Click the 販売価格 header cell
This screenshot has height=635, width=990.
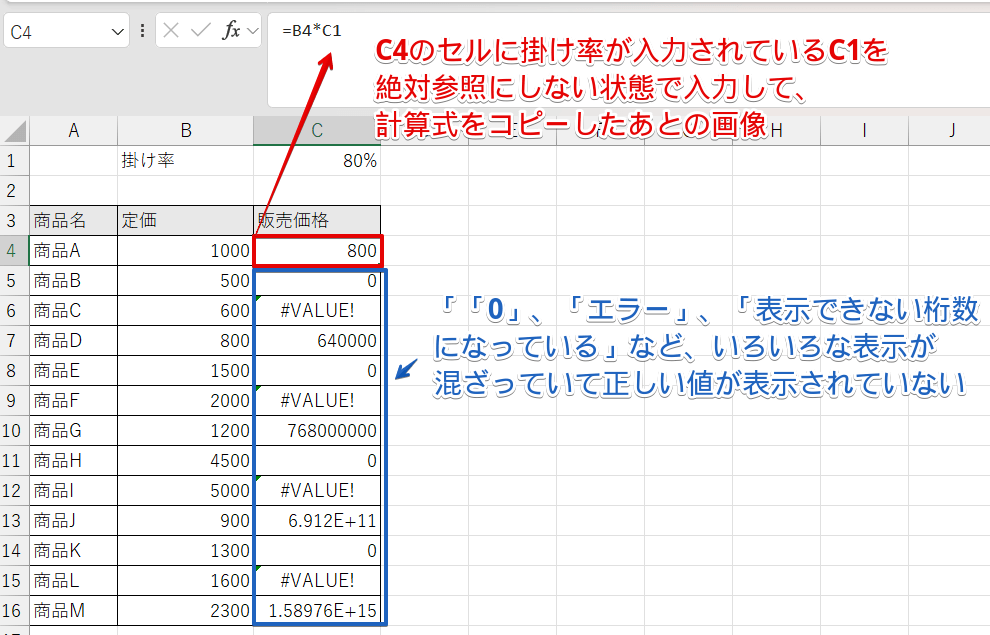317,220
